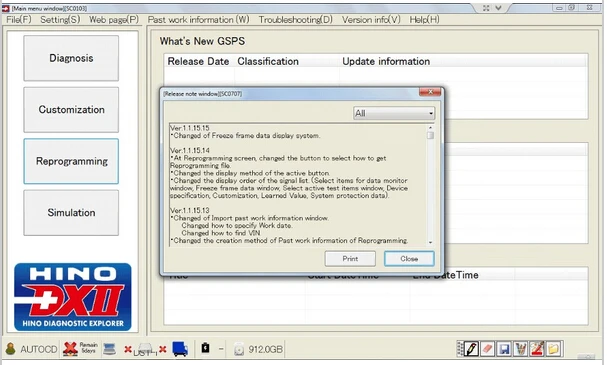This screenshot has width=607, height=365.
Task: Click the release notes scrollbar down arrow
Action: [x=430, y=242]
